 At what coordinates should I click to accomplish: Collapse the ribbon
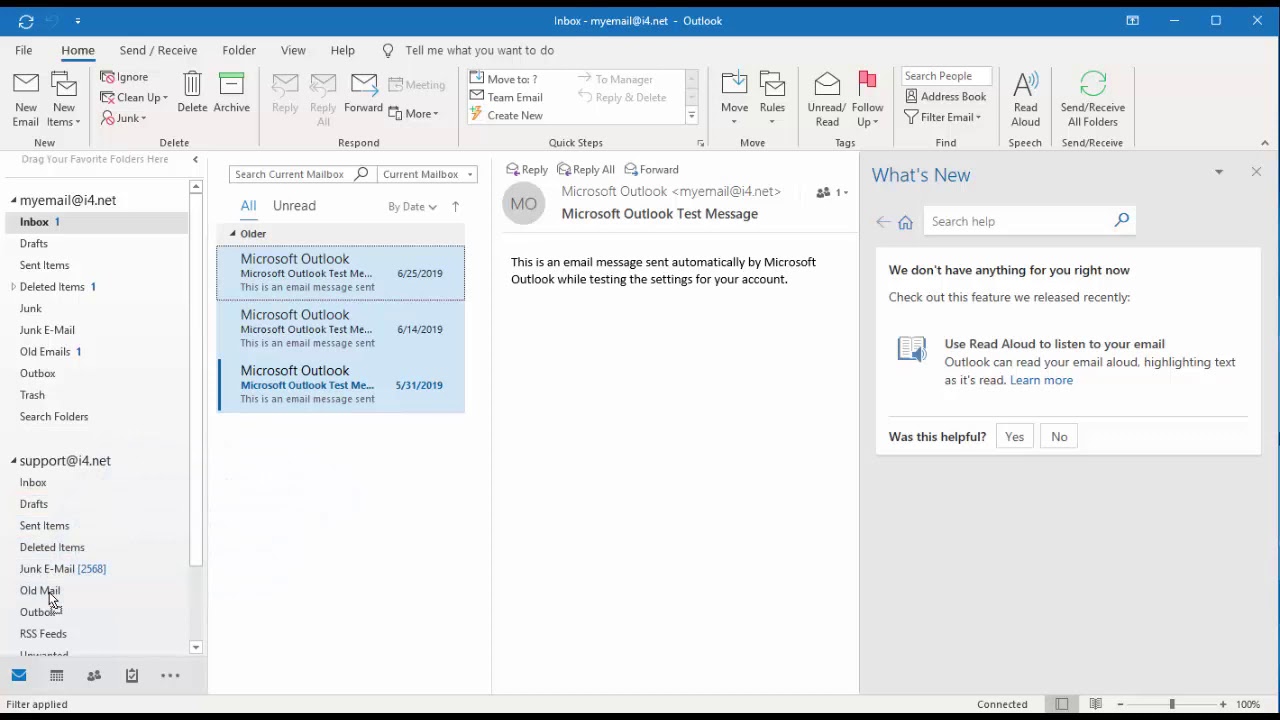pos(1265,143)
